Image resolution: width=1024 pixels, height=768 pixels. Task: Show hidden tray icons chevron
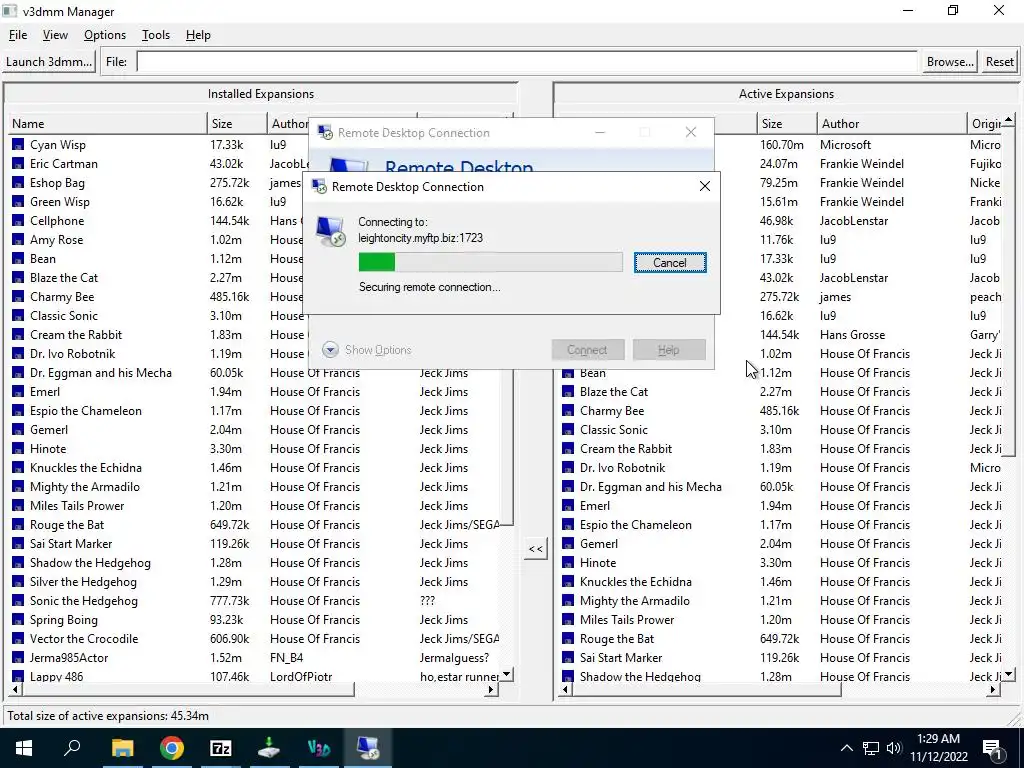point(846,748)
